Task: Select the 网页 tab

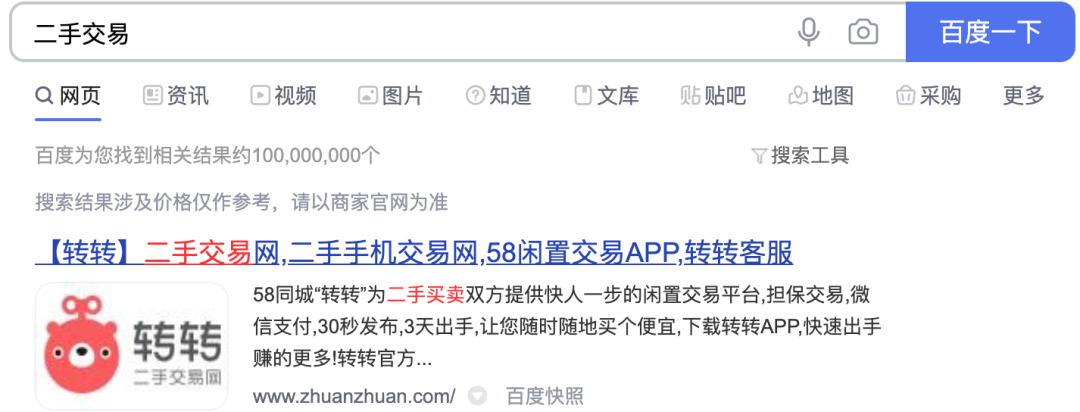Action: point(68,96)
